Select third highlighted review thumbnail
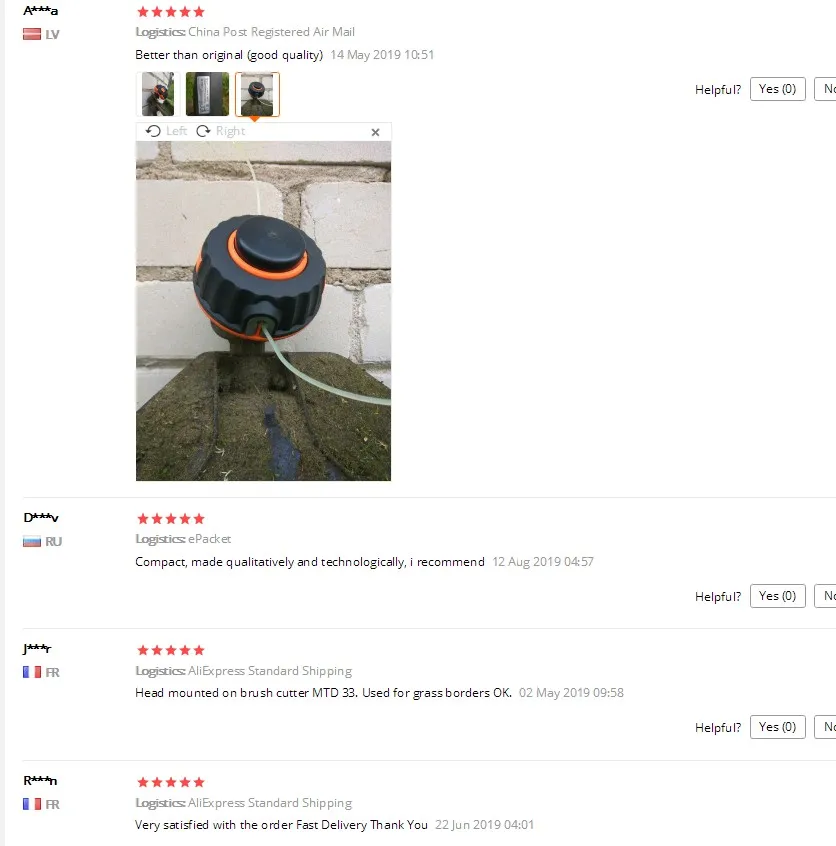The width and height of the screenshot is (836, 846). 257,94
